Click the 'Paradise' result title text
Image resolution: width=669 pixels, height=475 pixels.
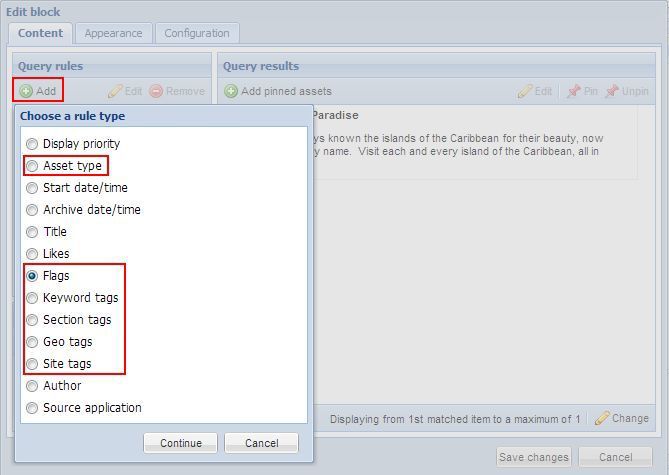click(x=335, y=115)
